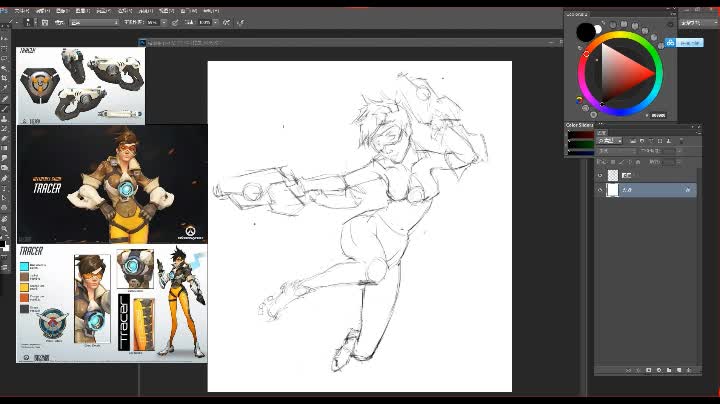Image resolution: width=720 pixels, height=404 pixels.
Task: Select the Move tool
Action: (6, 38)
